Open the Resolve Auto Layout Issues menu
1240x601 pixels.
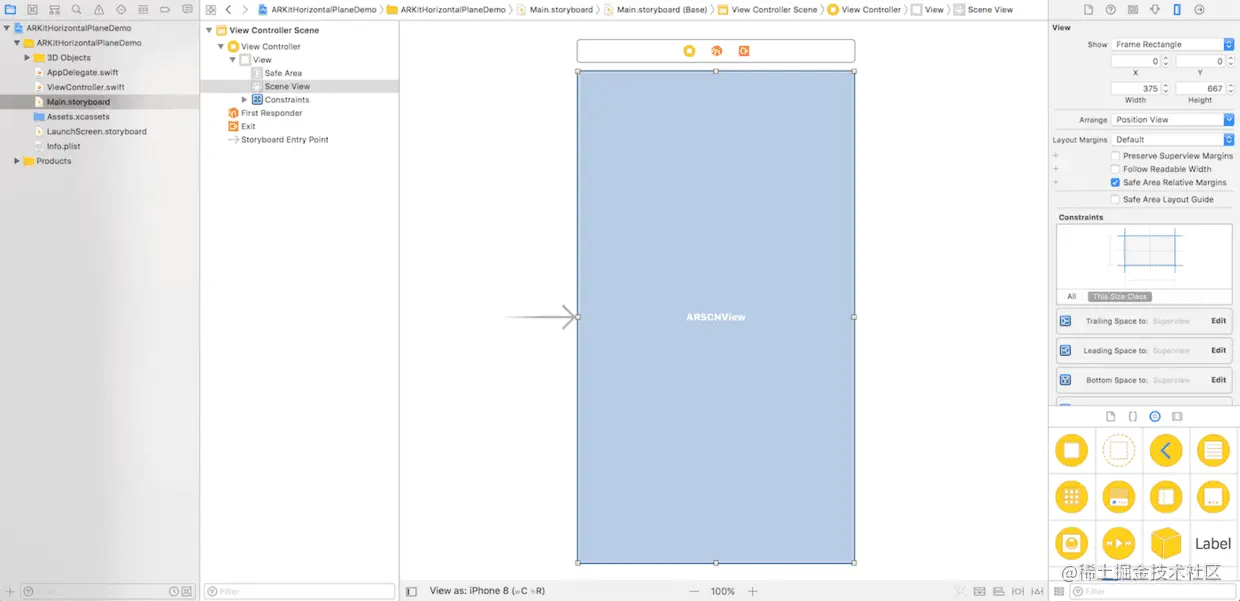tap(1036, 592)
